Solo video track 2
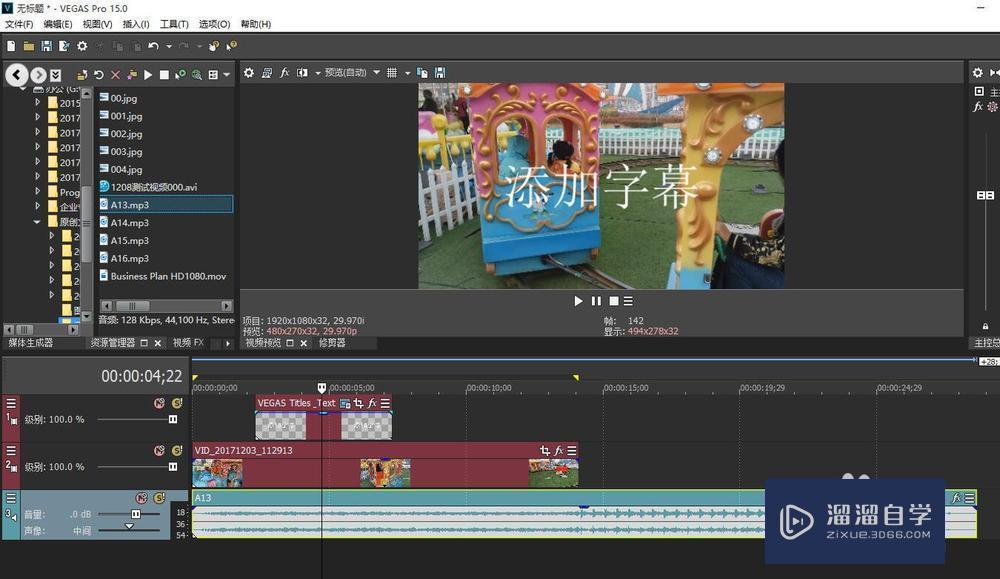The image size is (1000, 579). pos(177,451)
